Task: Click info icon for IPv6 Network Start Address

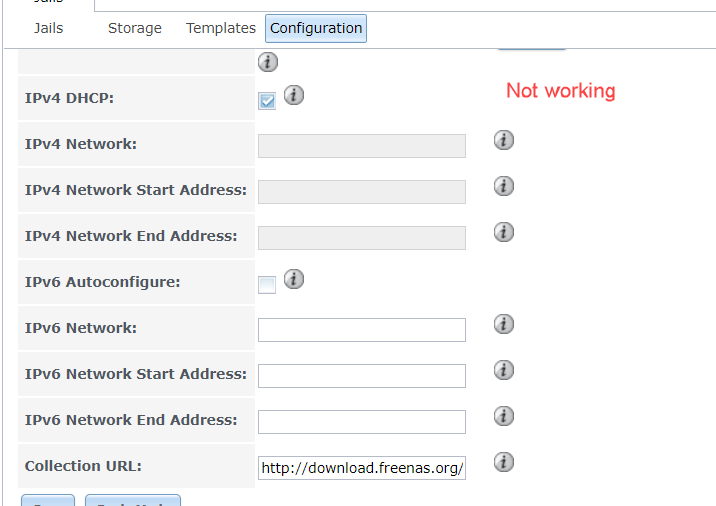Action: point(504,370)
